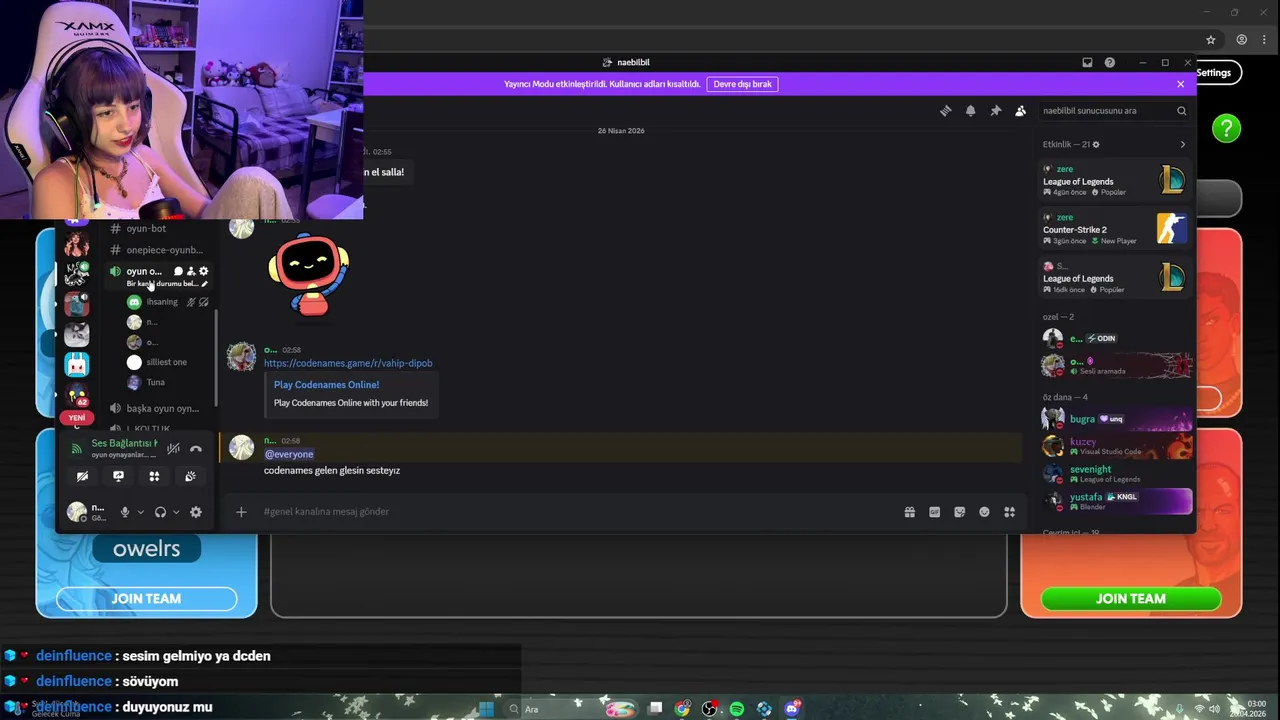Open member kuzey in list
This screenshot has height=720, width=1280.
coord(1116,446)
